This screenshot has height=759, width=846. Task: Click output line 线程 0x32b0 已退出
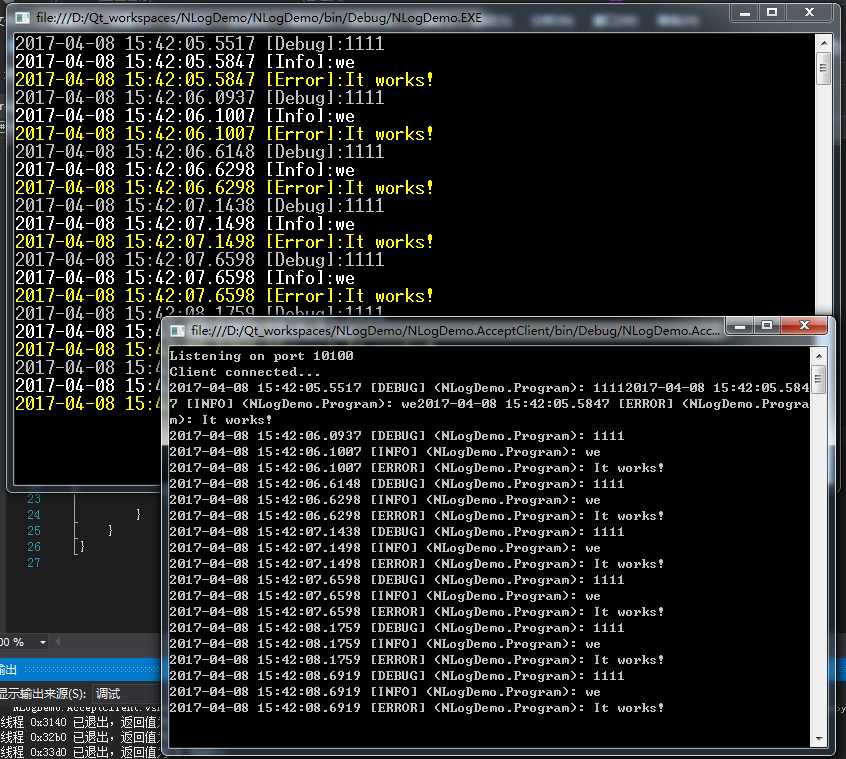coord(80,737)
